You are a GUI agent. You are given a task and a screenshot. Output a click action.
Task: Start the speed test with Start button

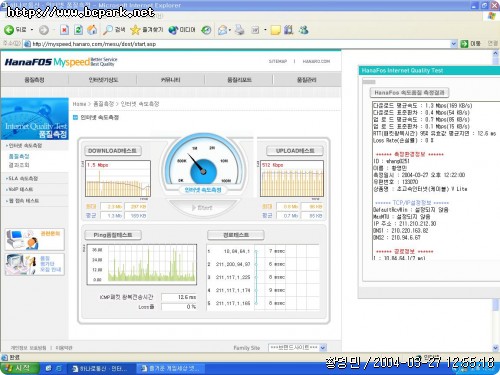tap(202, 208)
